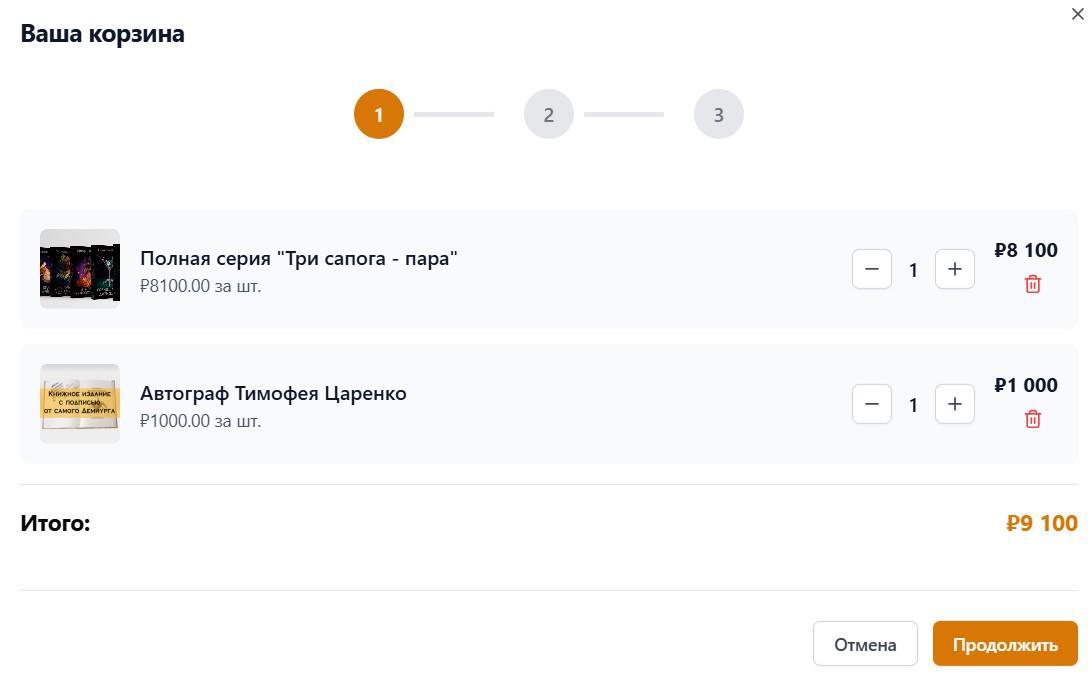Decrease quantity of Автограф Тимофея Царенко
The height and width of the screenshot is (688, 1092).
(872, 404)
